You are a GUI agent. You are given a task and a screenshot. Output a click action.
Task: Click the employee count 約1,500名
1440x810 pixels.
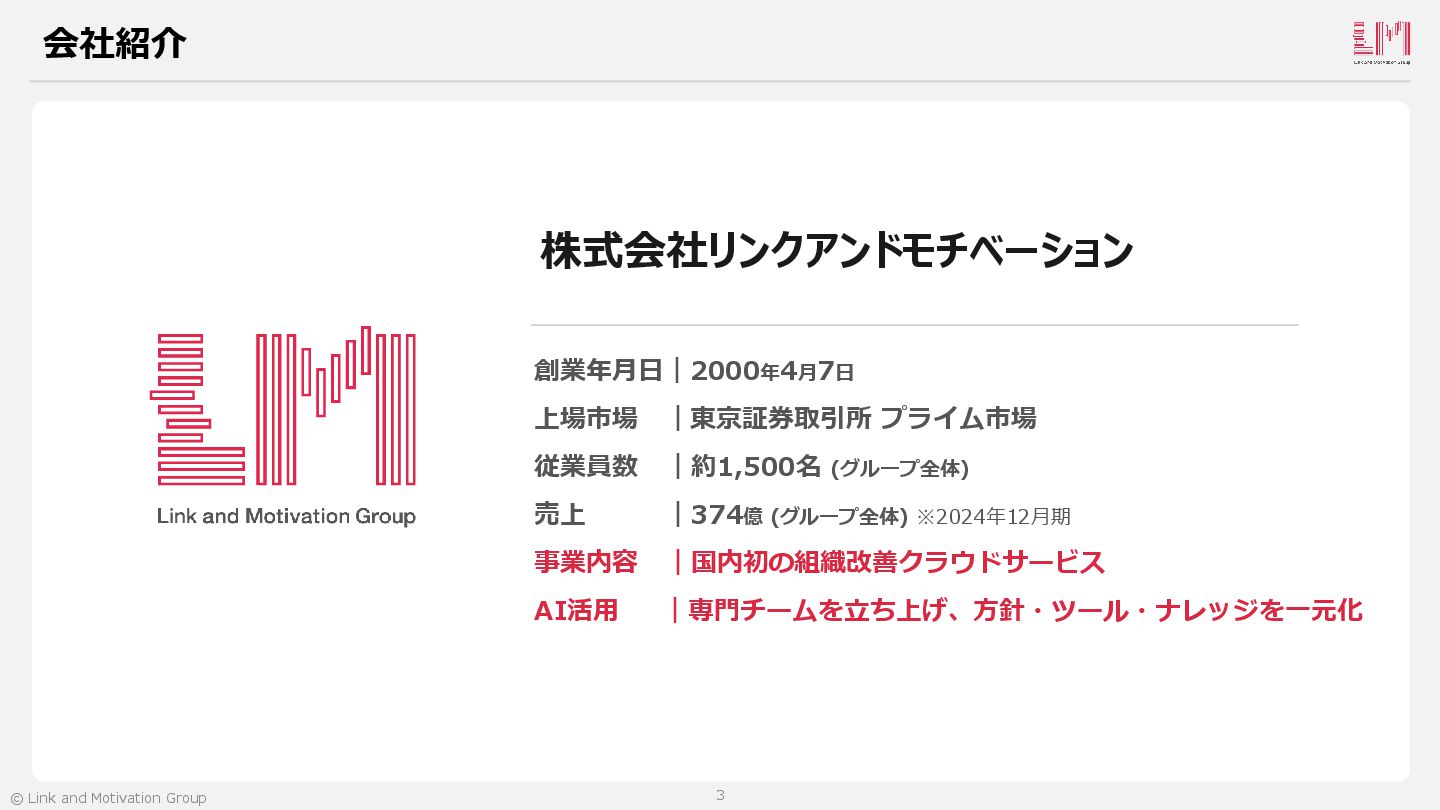tap(756, 466)
